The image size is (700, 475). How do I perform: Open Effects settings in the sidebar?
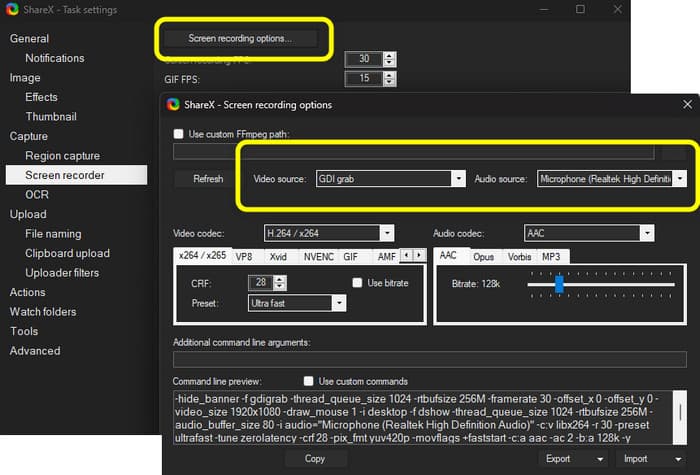[42, 97]
